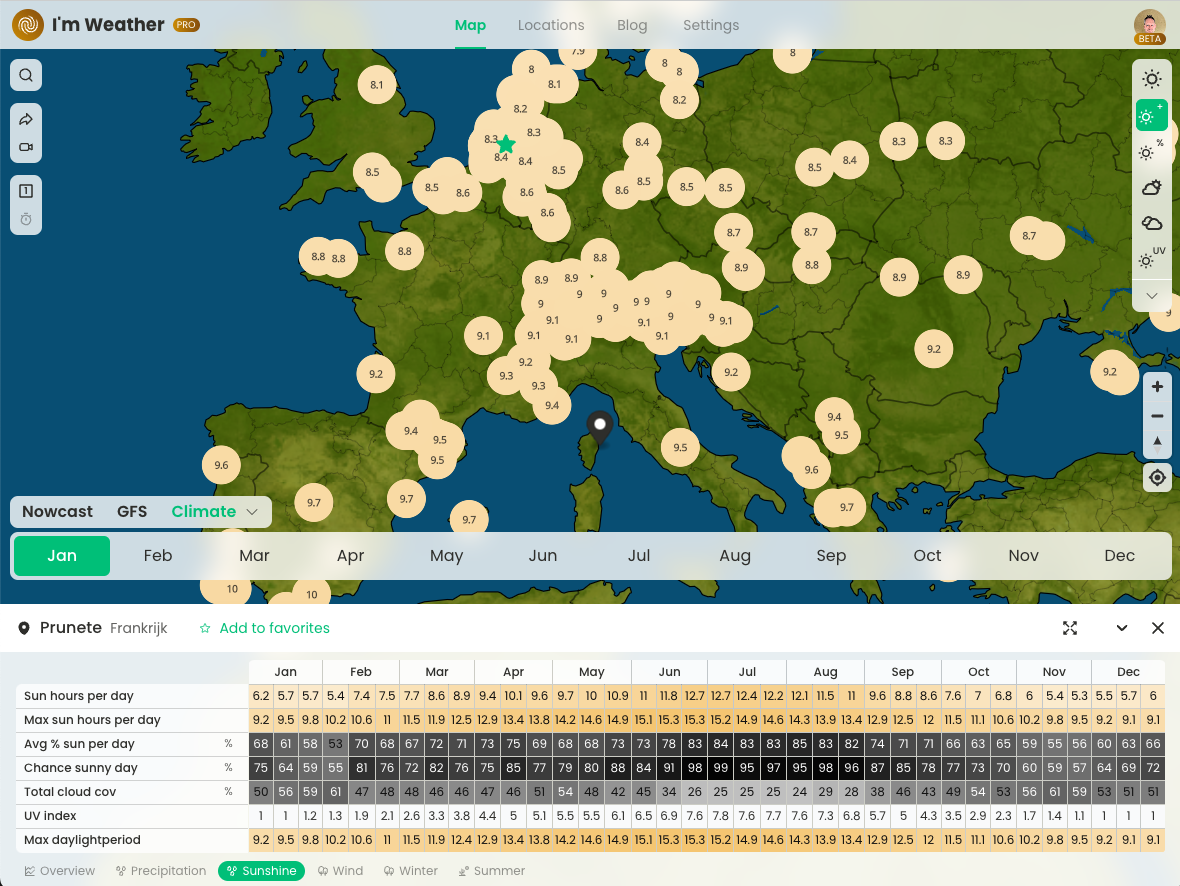Click the map zoom-in button
Viewport: 1180px width, 886px height.
[x=1156, y=386]
